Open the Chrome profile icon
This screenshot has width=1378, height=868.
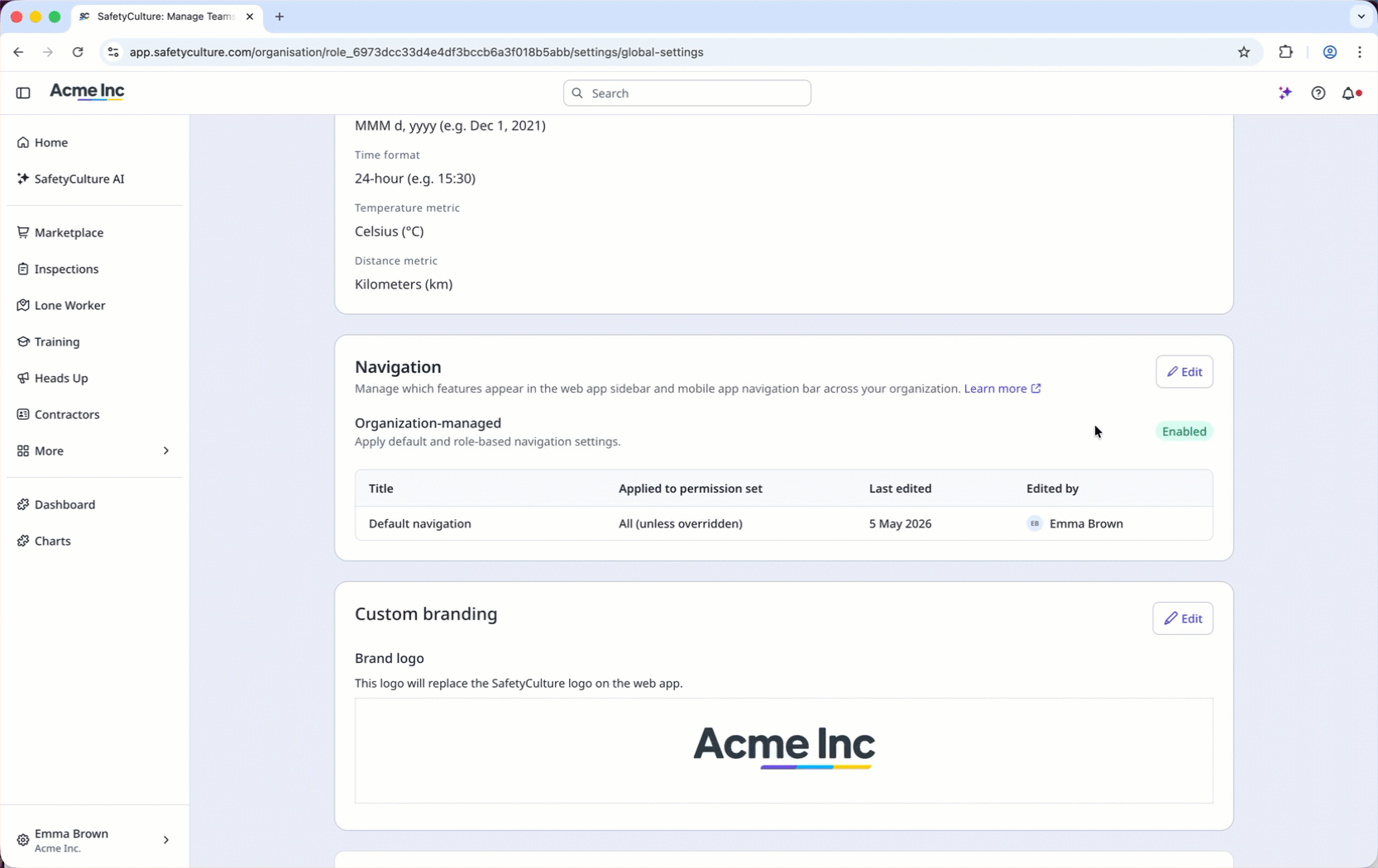point(1329,52)
